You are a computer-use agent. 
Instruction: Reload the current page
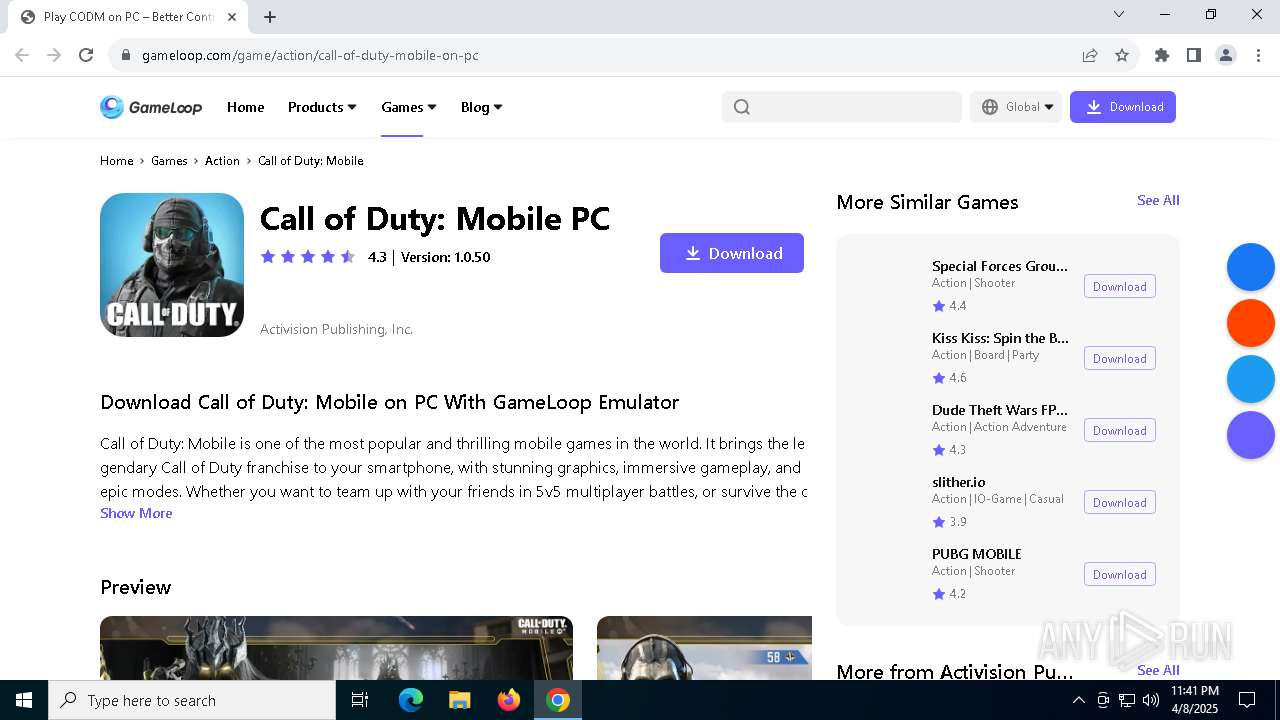pyautogui.click(x=86, y=55)
